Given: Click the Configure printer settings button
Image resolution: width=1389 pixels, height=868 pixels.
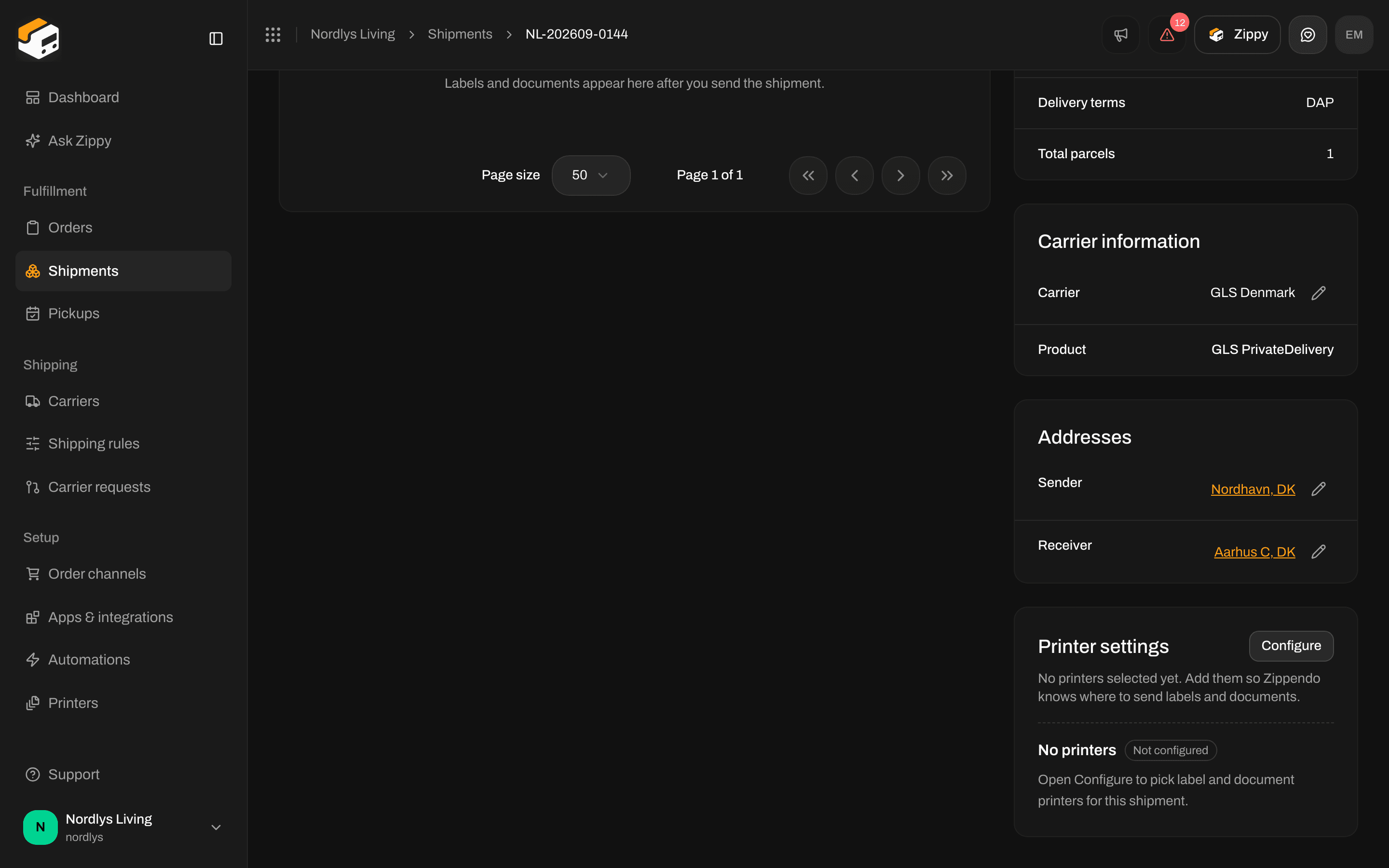Looking at the screenshot, I should pos(1291,646).
